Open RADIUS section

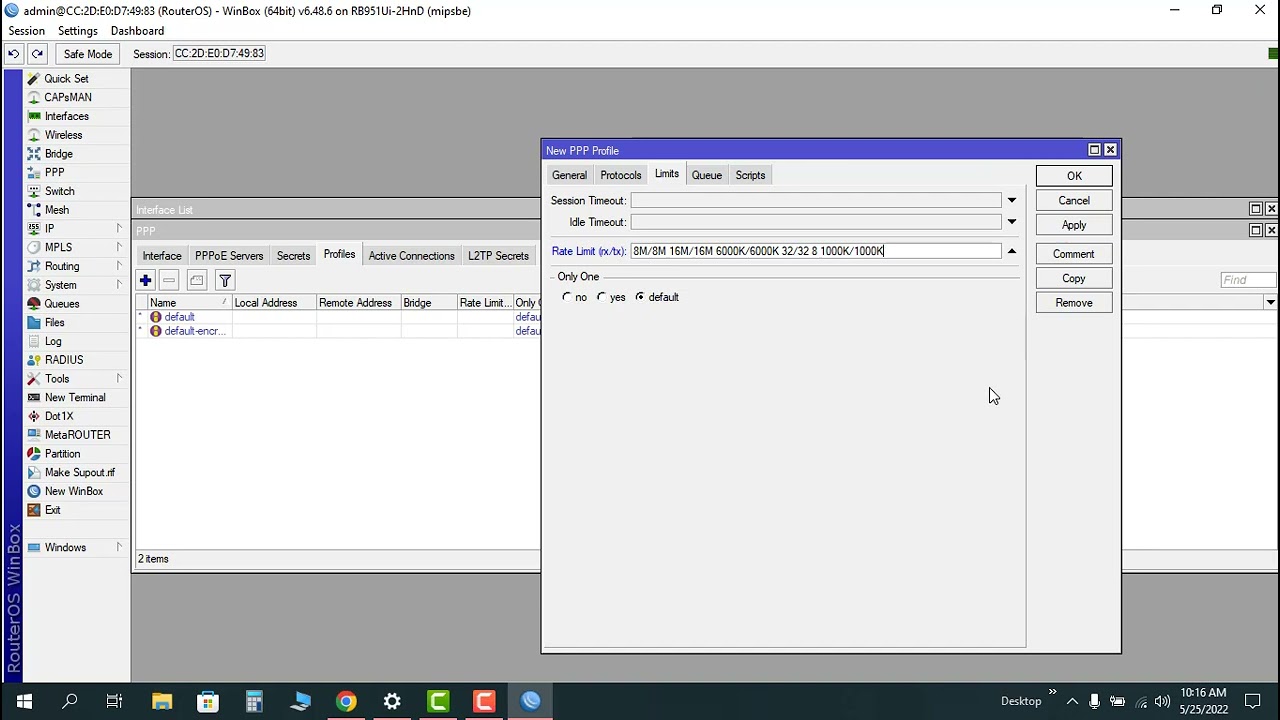pyautogui.click(x=63, y=360)
